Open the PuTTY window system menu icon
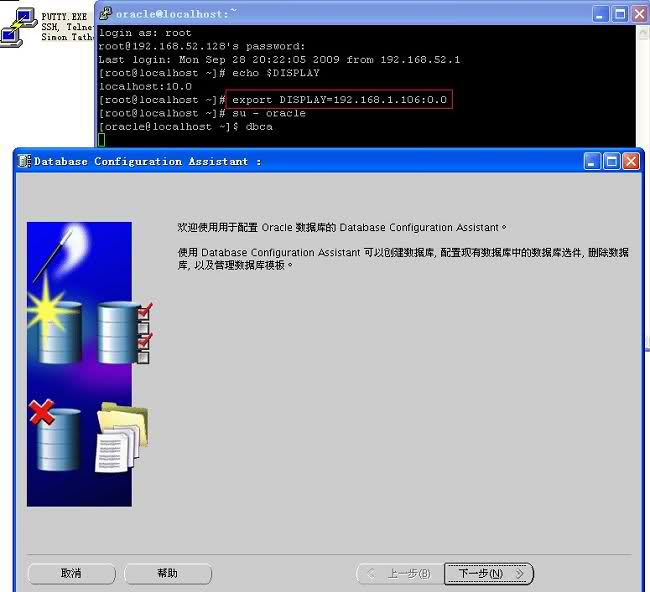Viewport: 650px width, 592px height. 105,13
